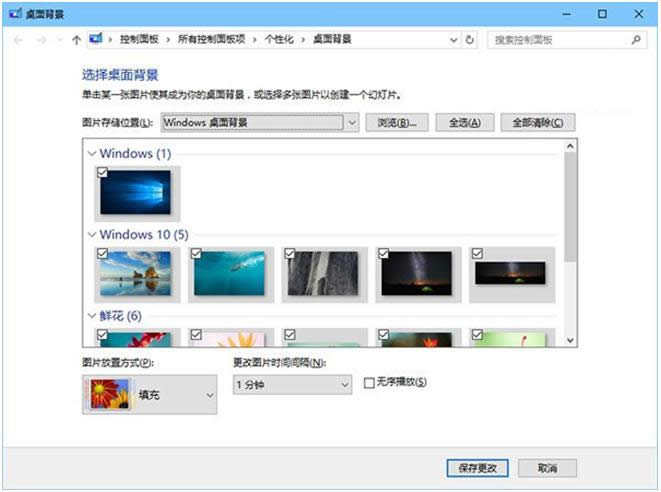Collapse the Windows (1) group
Screen dimensions: 661x492
[x=92, y=153]
